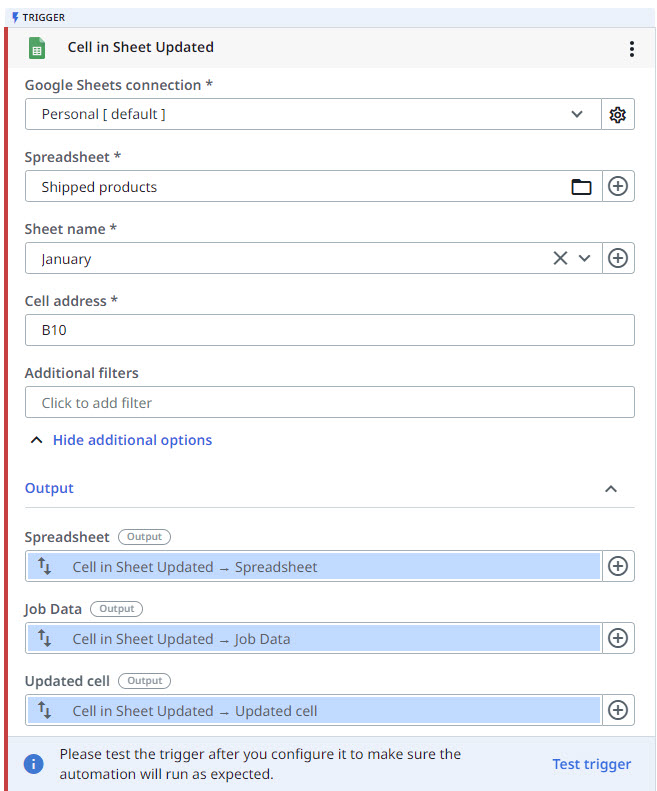
Task: Click the folder icon to browse spreadsheets
Action: 581,187
